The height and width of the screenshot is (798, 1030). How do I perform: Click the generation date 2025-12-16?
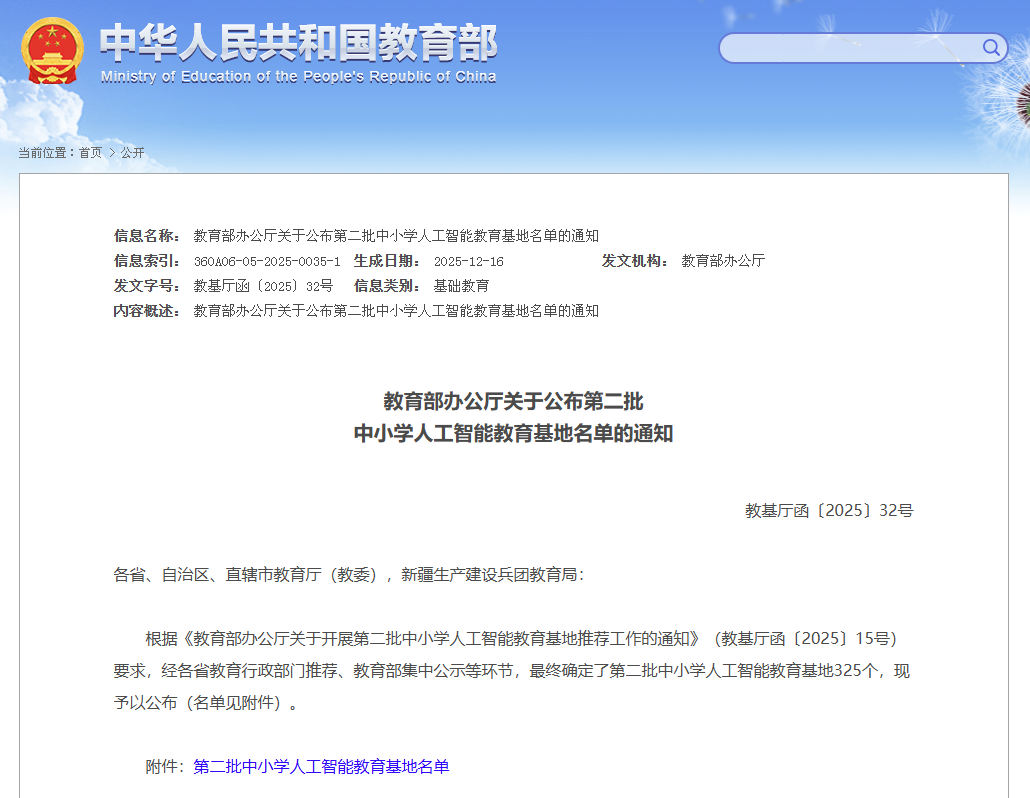point(466,261)
